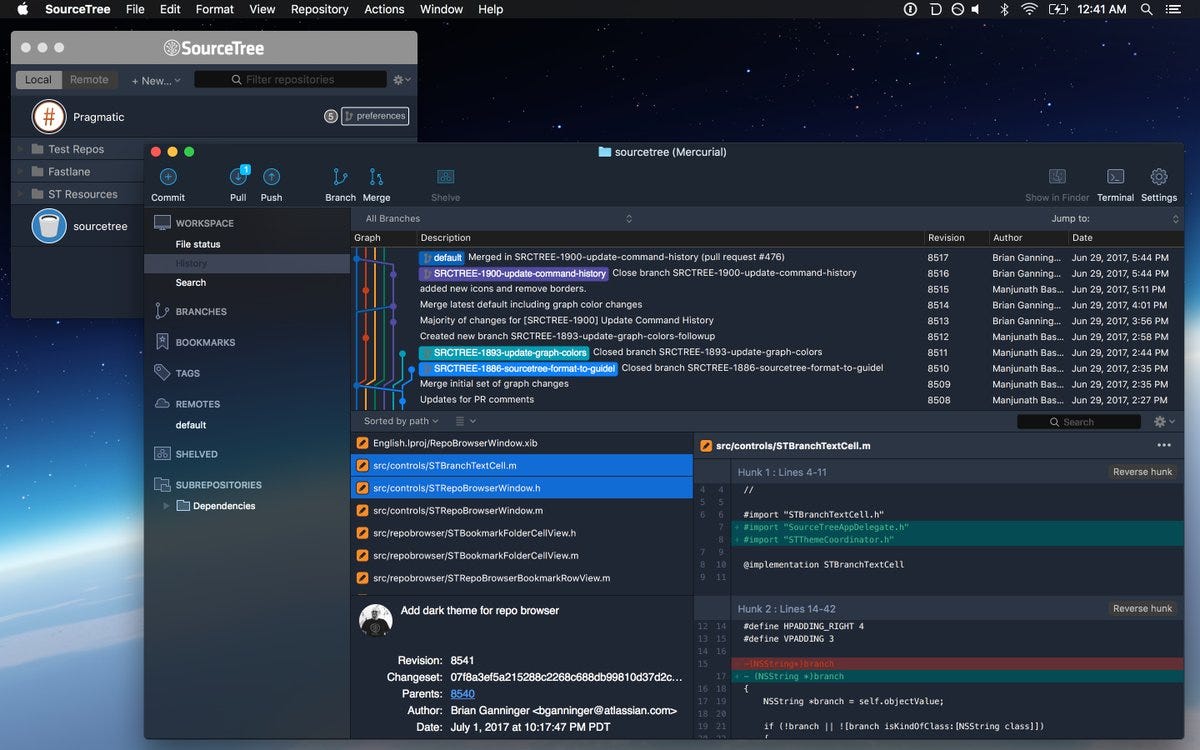
Task: Select file src/controls/STRepoBrowserWindow.m
Action: (x=460, y=511)
